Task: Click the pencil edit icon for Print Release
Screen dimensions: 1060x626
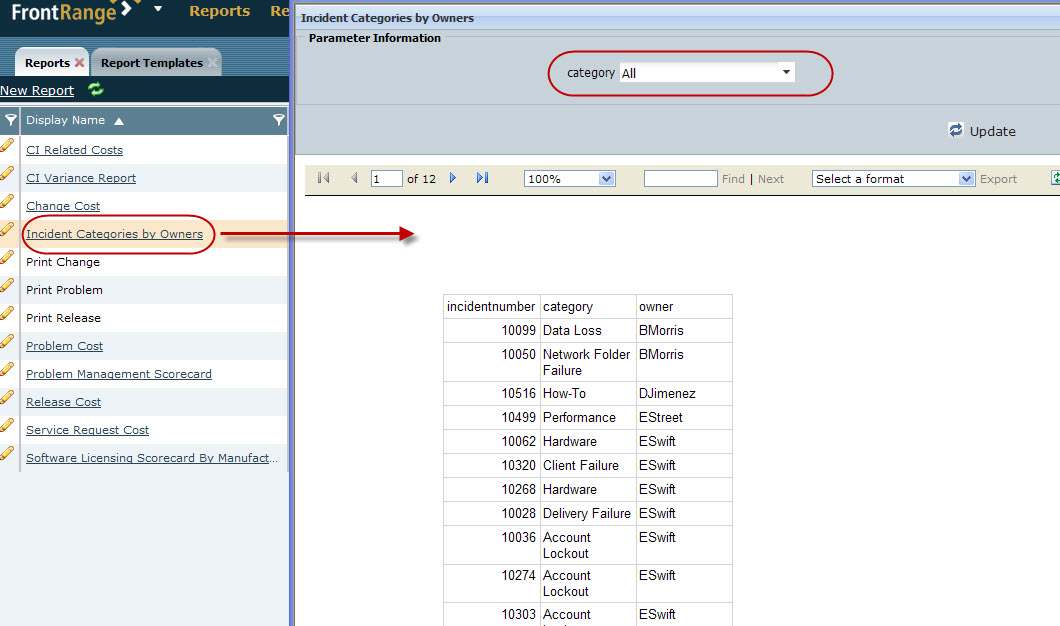Action: [x=7, y=314]
